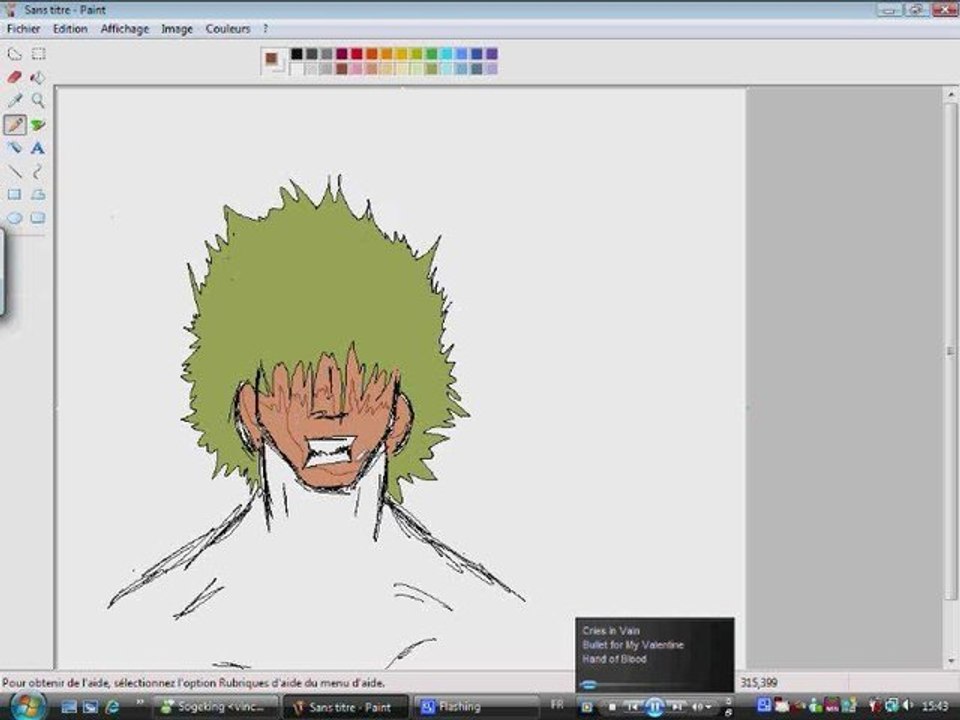960x720 pixels.
Task: Switch to Sans titre - Paint taskbar button
Action: coord(345,707)
